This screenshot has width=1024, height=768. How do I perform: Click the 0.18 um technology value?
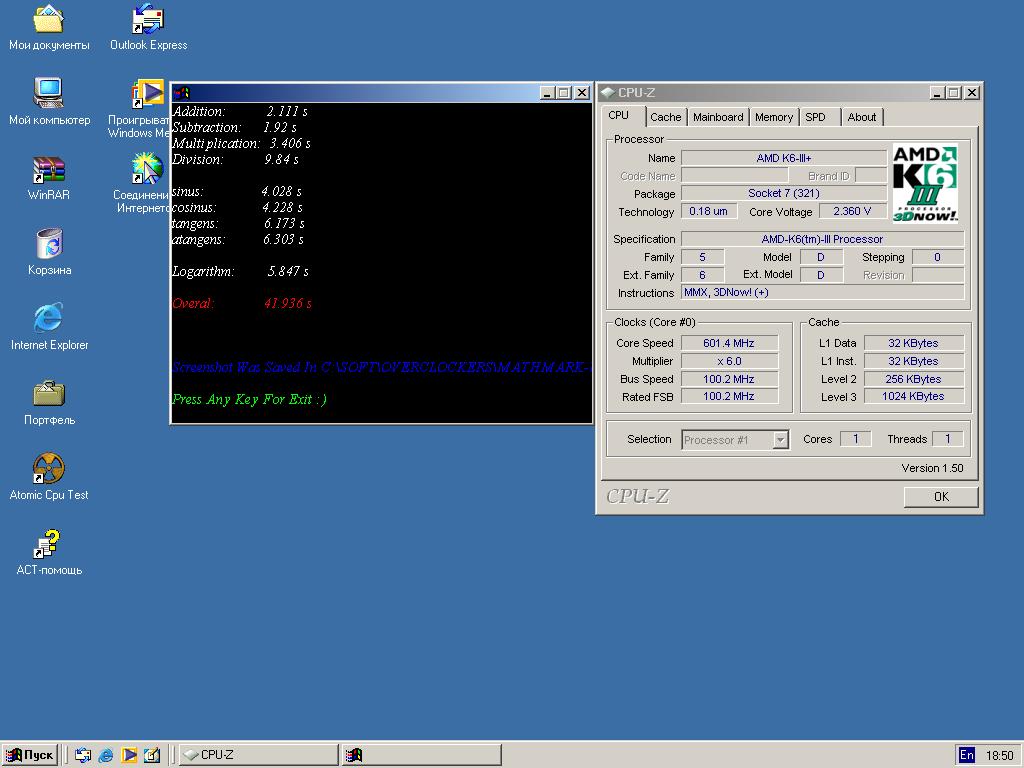(709, 211)
